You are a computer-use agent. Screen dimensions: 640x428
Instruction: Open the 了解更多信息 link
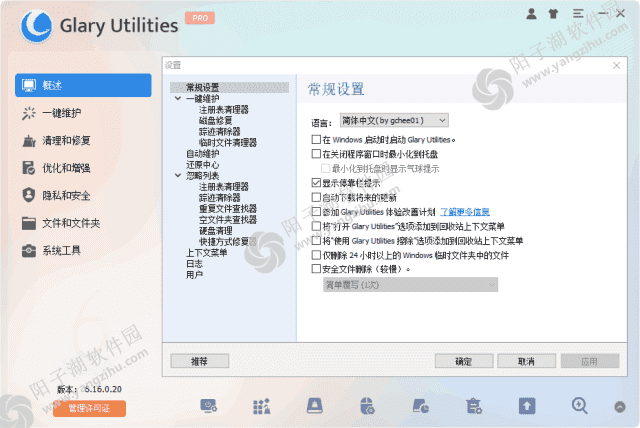[x=464, y=212]
